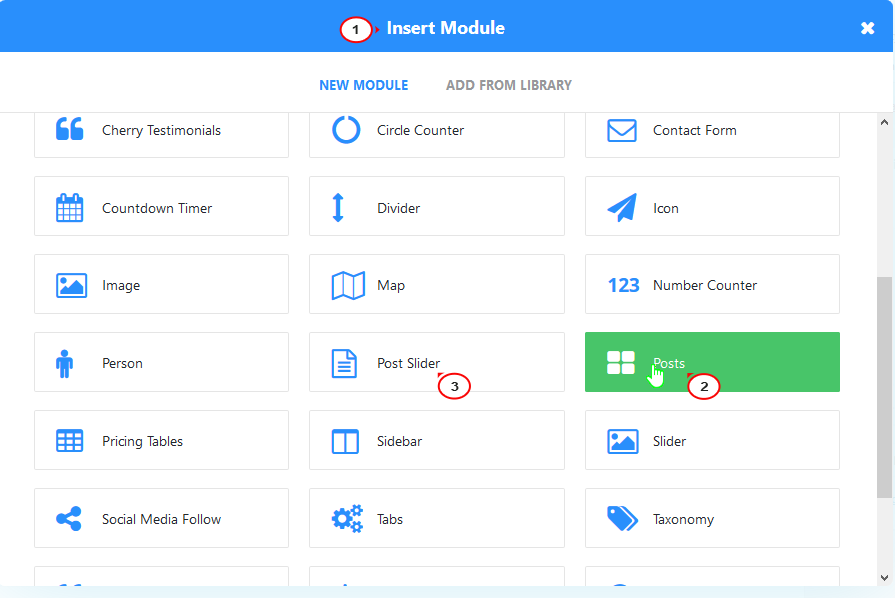Click the Image module text
Viewport: 895px width, 598px height.
point(121,286)
